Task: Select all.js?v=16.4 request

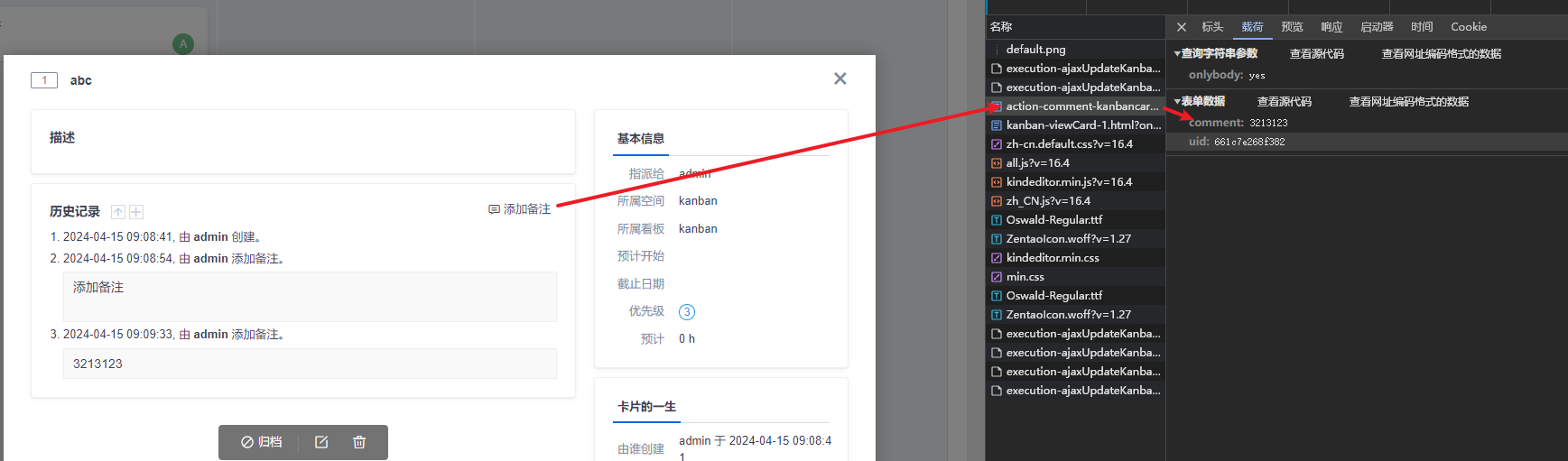Action: [1075, 163]
